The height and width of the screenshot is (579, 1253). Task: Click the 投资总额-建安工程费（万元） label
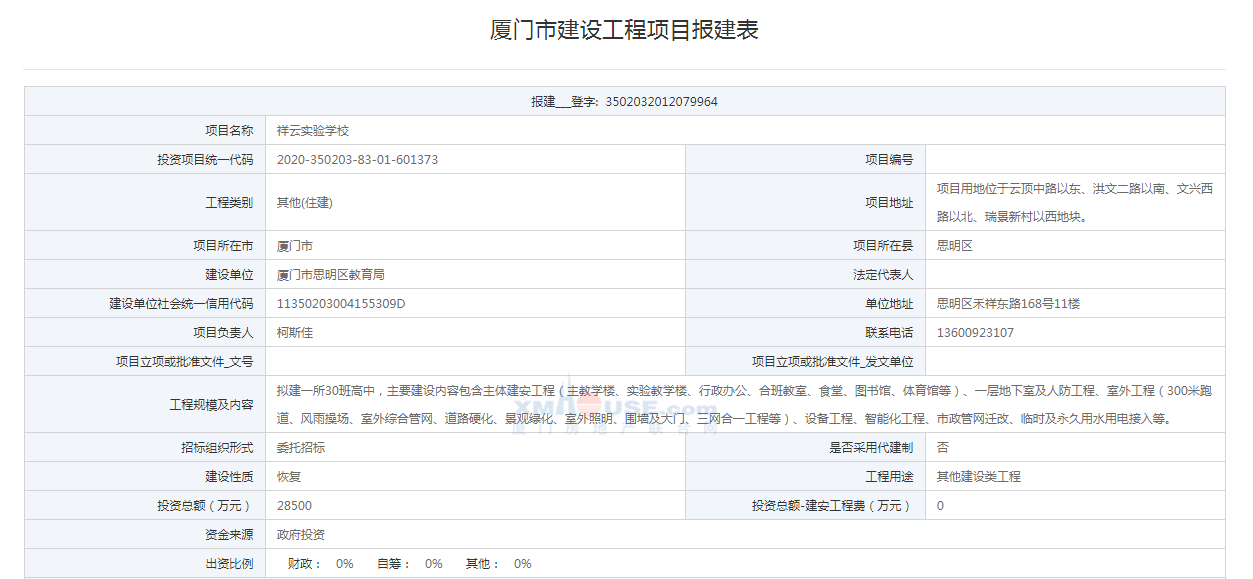point(833,506)
